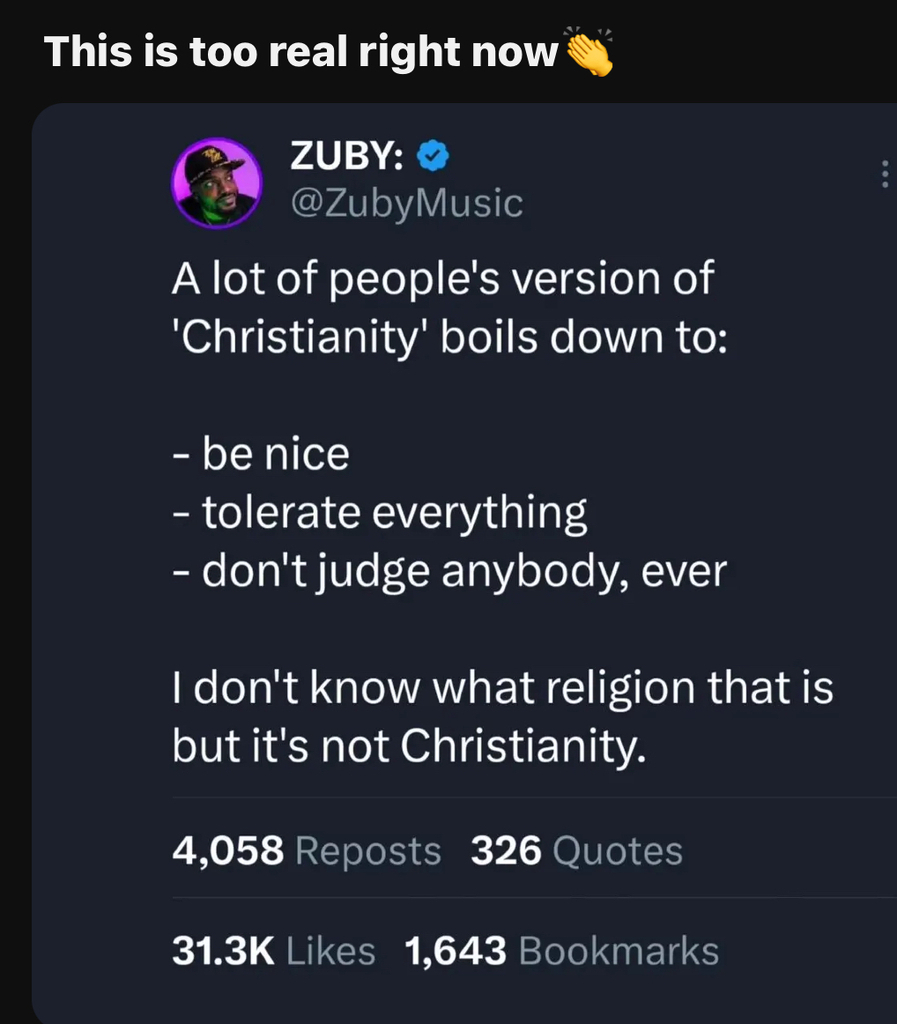Click the line "A lot of people's version of"
Screen dimensions: 897x1024
click(x=443, y=279)
